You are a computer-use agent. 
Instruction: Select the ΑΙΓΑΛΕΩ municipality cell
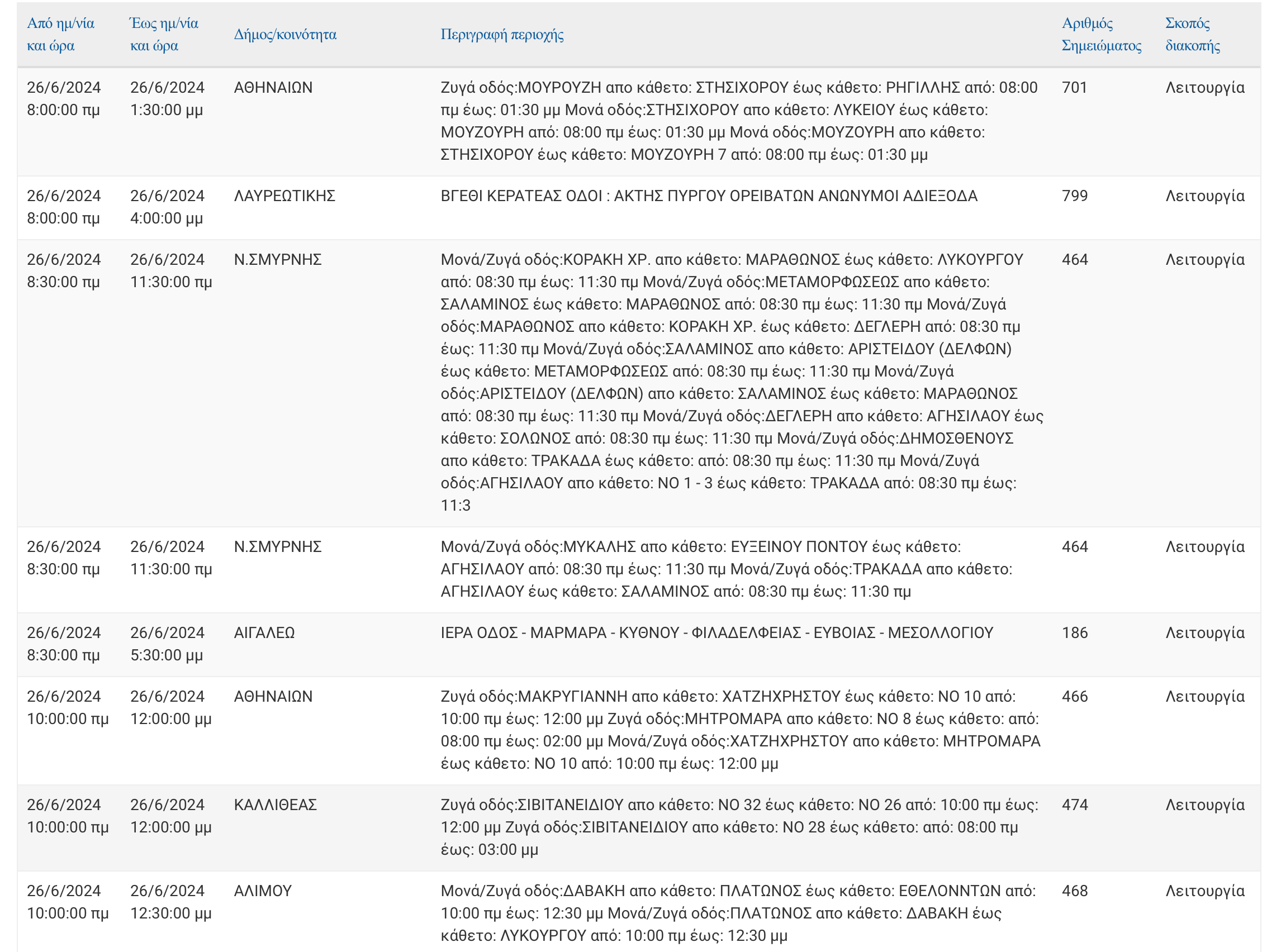point(264,633)
